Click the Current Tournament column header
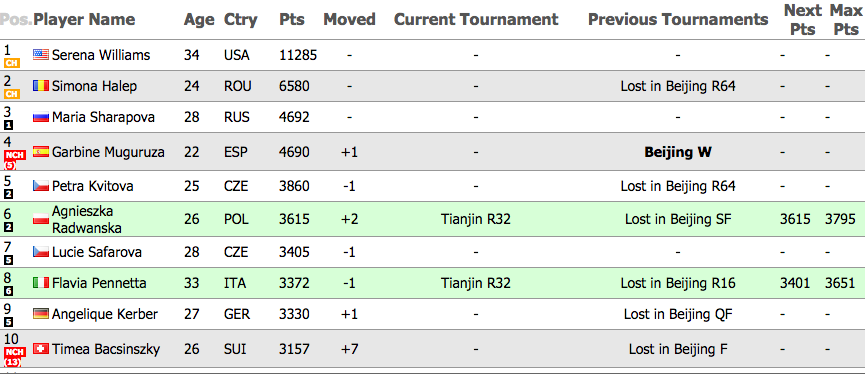Viewport: 865px width, 374px height. coord(476,19)
